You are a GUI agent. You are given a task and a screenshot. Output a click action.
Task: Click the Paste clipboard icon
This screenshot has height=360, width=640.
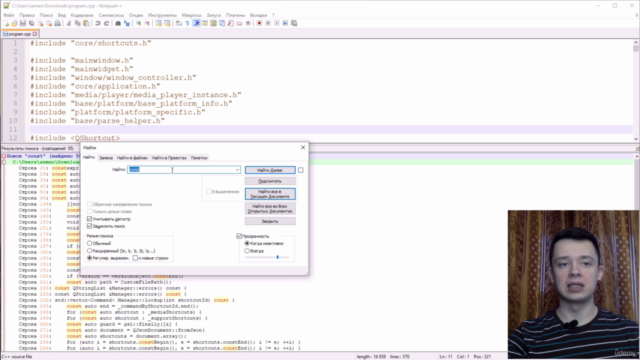(x=86, y=23)
